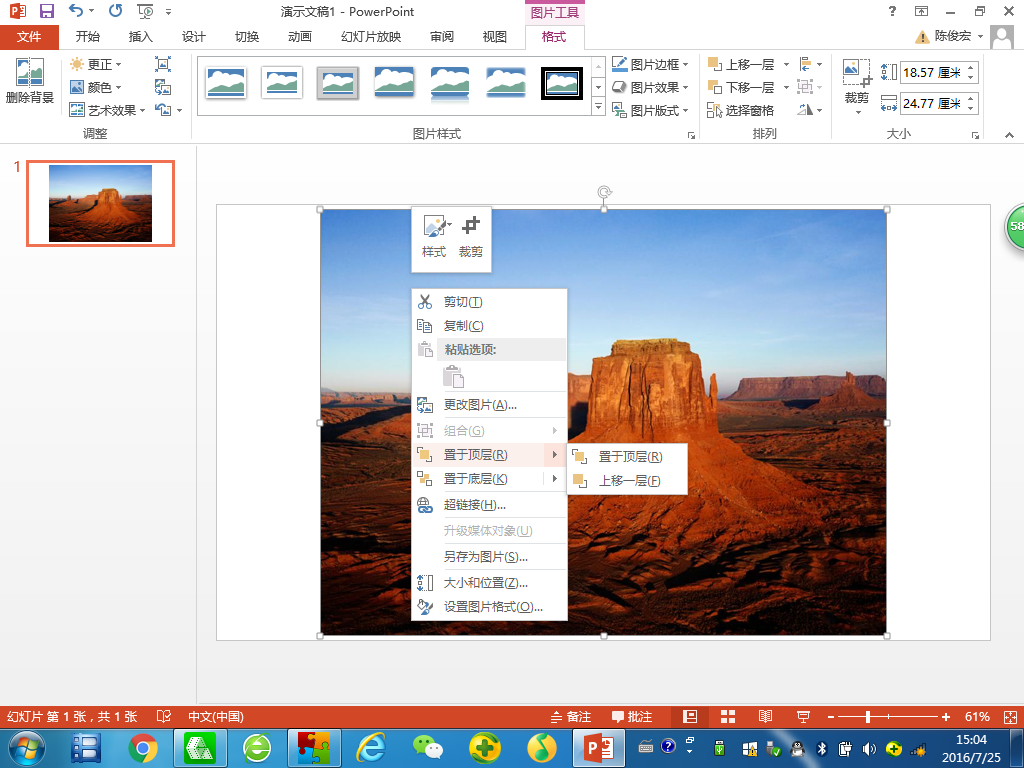Choose 更改图片(A)... from the context menu

(x=489, y=405)
